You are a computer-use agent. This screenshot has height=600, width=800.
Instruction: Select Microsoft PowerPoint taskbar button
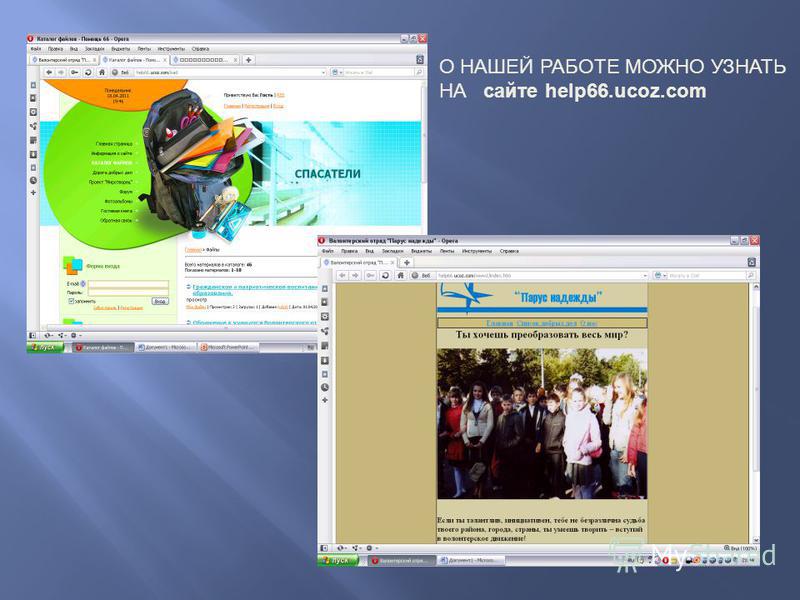pyautogui.click(x=229, y=347)
